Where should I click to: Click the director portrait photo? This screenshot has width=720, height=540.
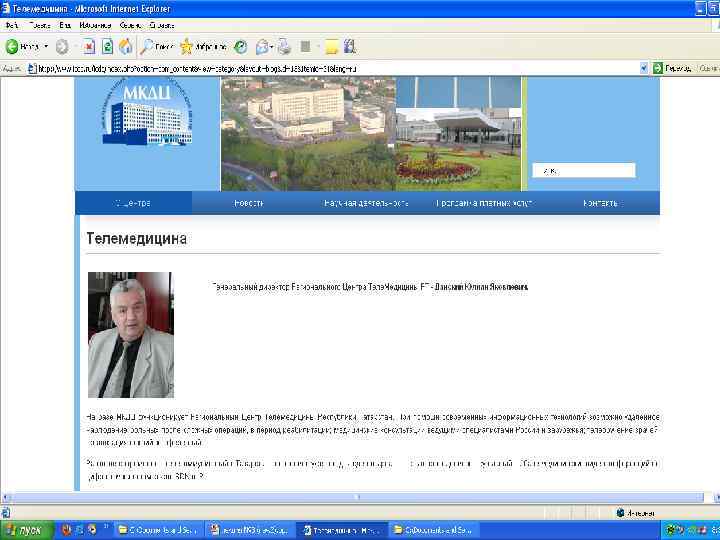pyautogui.click(x=131, y=335)
